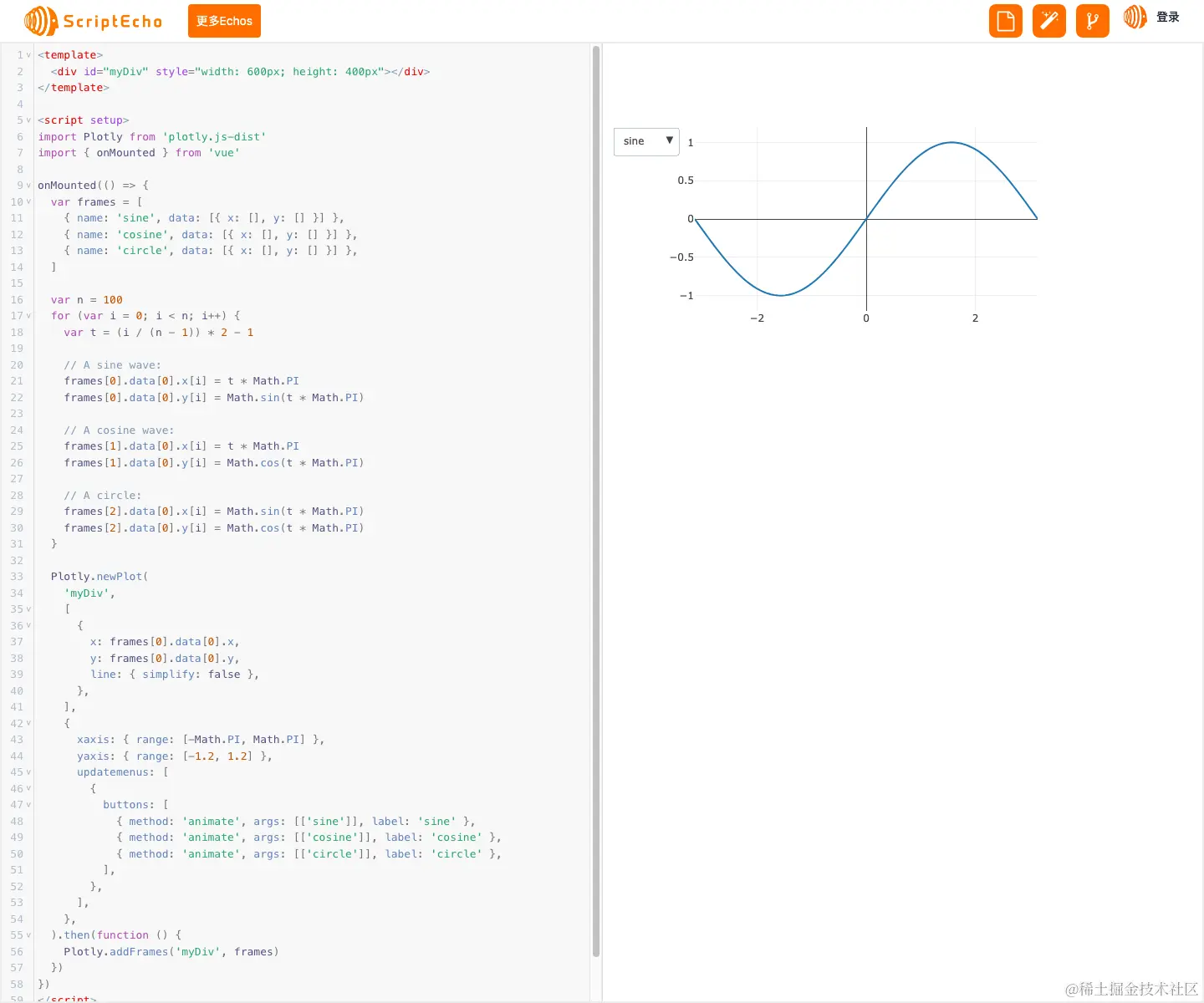Collapse the script setup fold at line 5
Image resolution: width=1204 pixels, height=1003 pixels.
click(x=28, y=120)
